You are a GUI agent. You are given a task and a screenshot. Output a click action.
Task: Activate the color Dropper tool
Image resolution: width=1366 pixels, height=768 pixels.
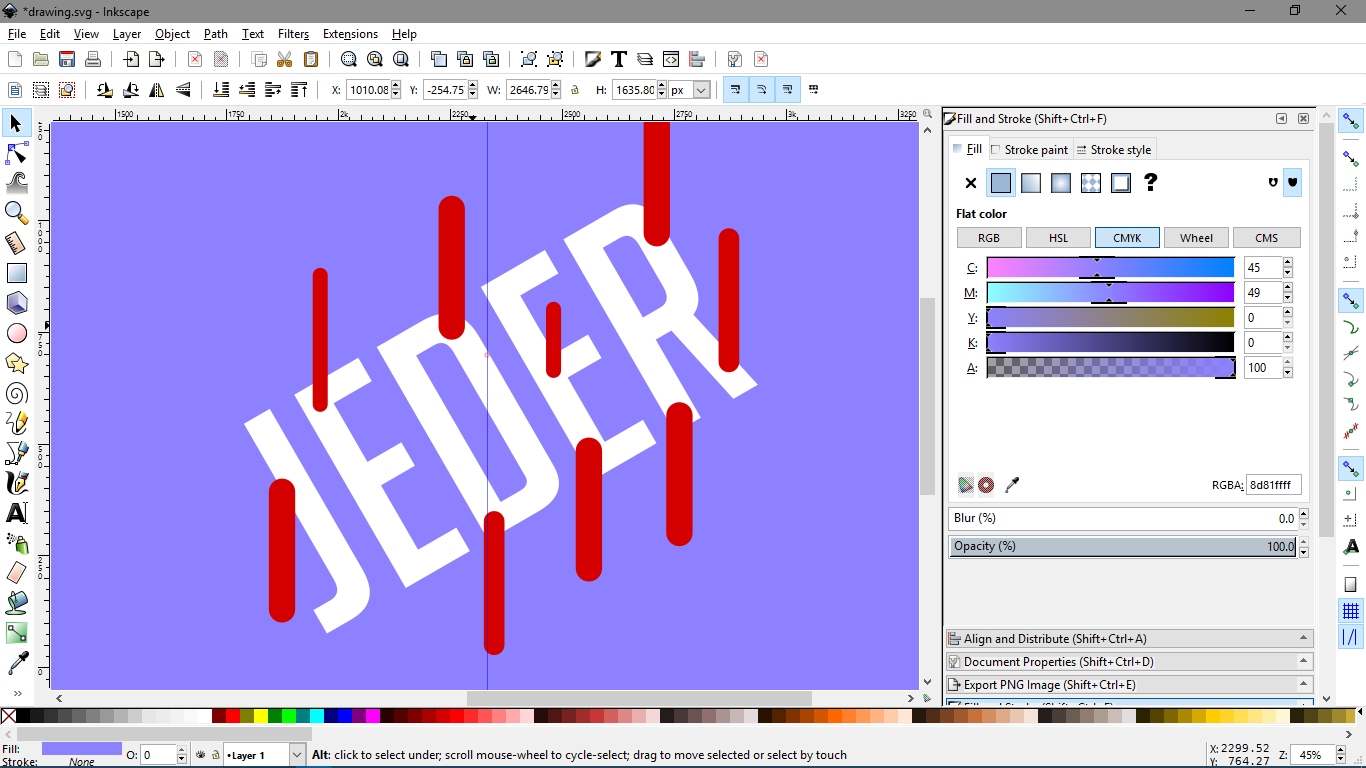click(x=16, y=663)
